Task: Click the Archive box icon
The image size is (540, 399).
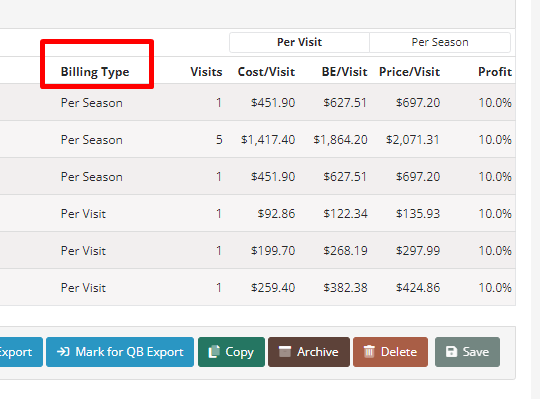Action: point(285,352)
